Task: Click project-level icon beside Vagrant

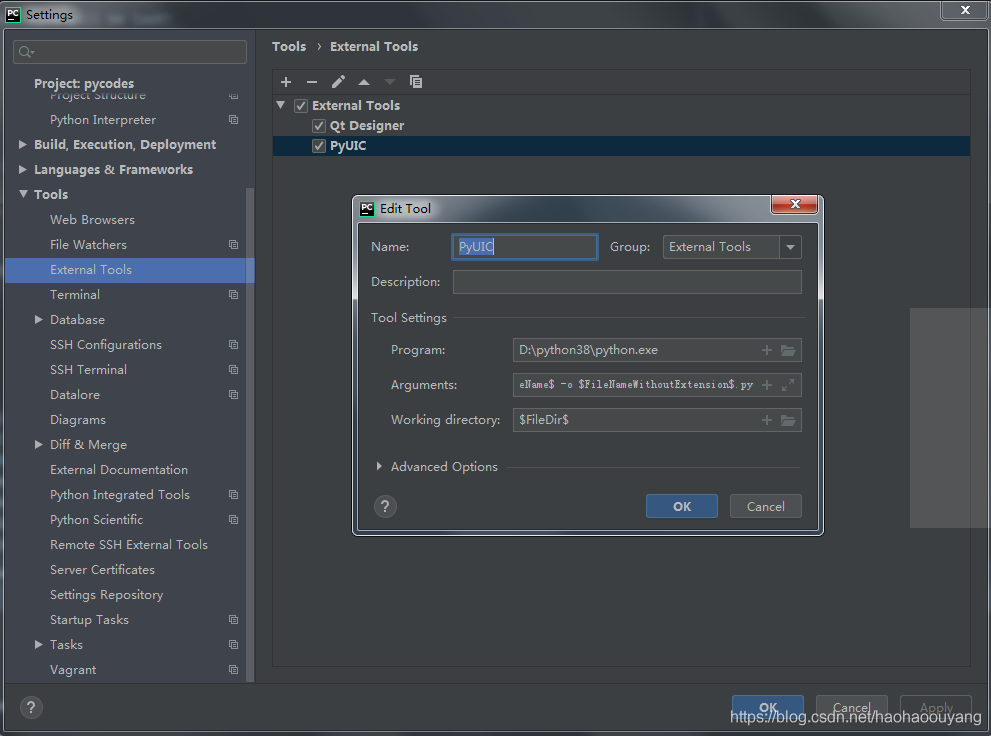Action: tap(233, 670)
